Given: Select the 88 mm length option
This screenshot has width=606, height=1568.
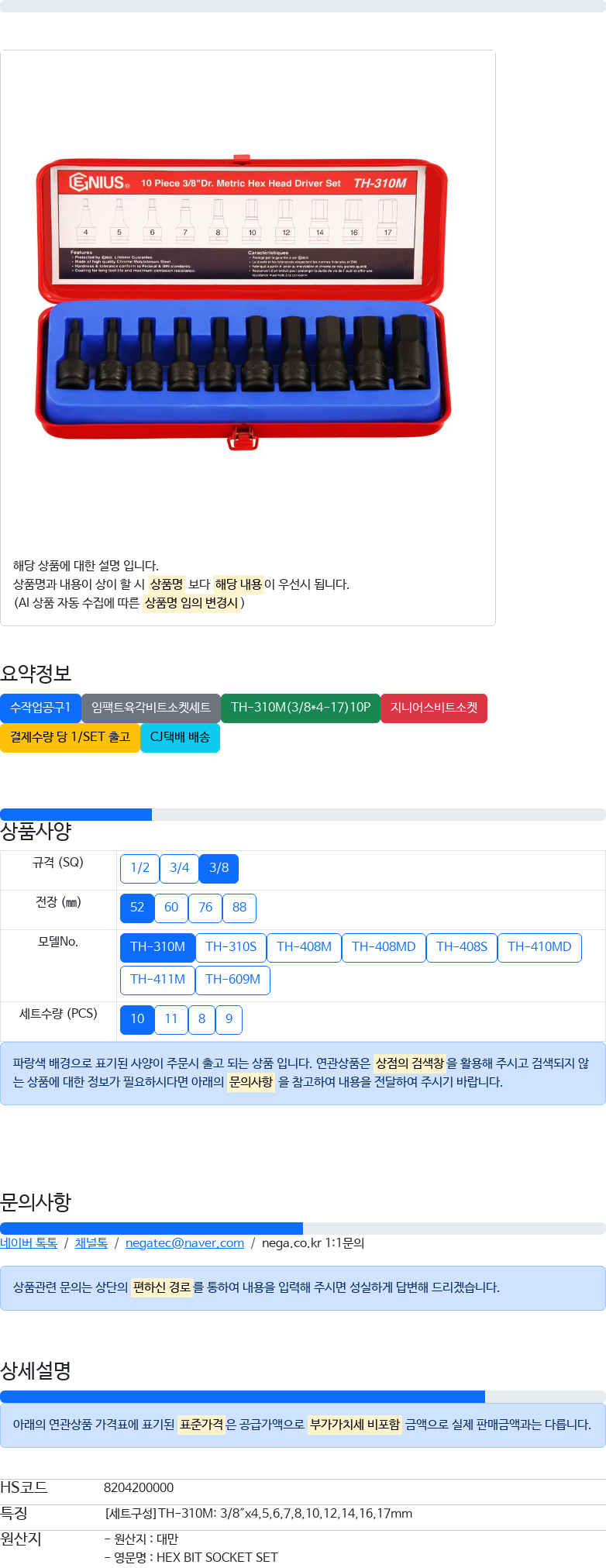Looking at the screenshot, I should (239, 908).
